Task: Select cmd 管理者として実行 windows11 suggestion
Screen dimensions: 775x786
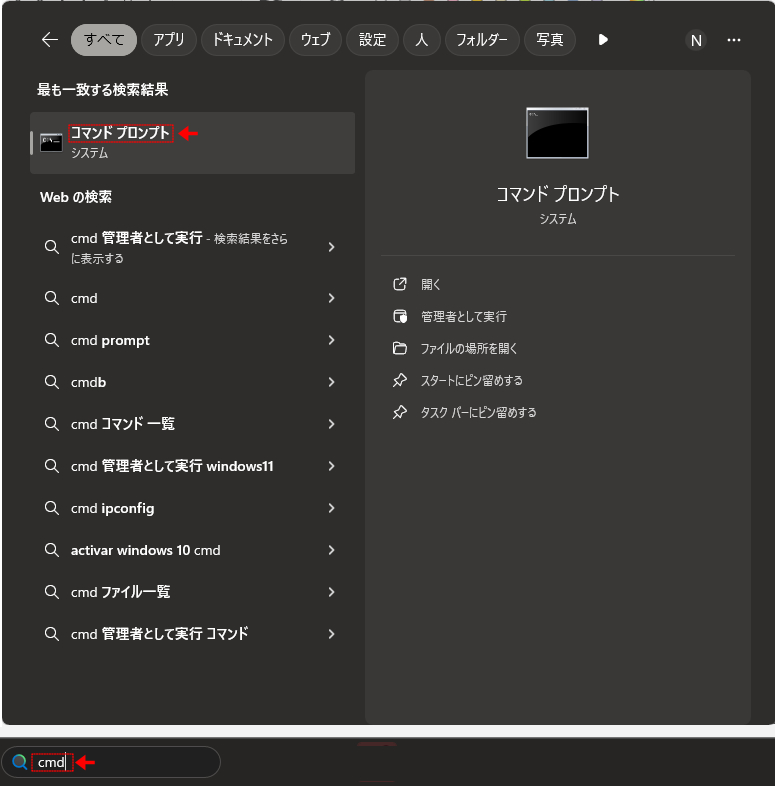Action: (x=192, y=466)
